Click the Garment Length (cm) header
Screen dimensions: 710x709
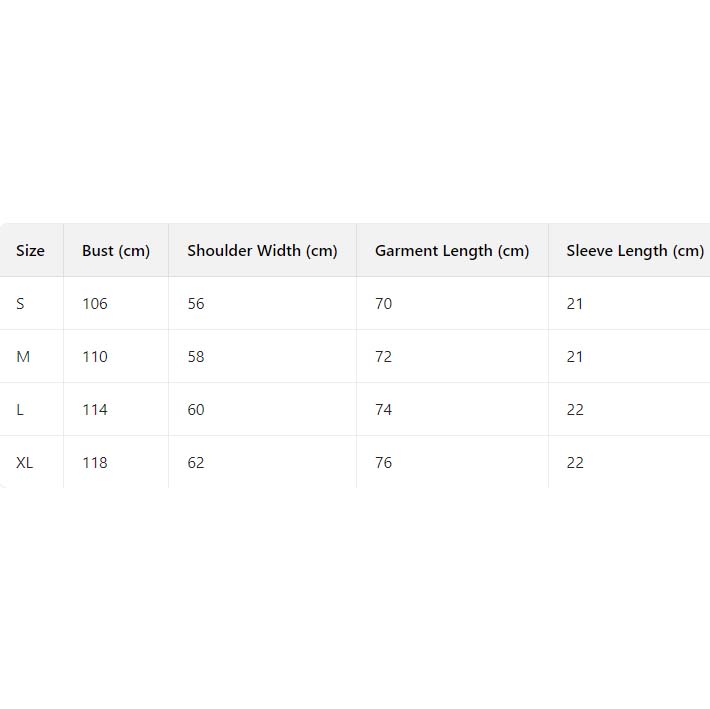coord(452,251)
